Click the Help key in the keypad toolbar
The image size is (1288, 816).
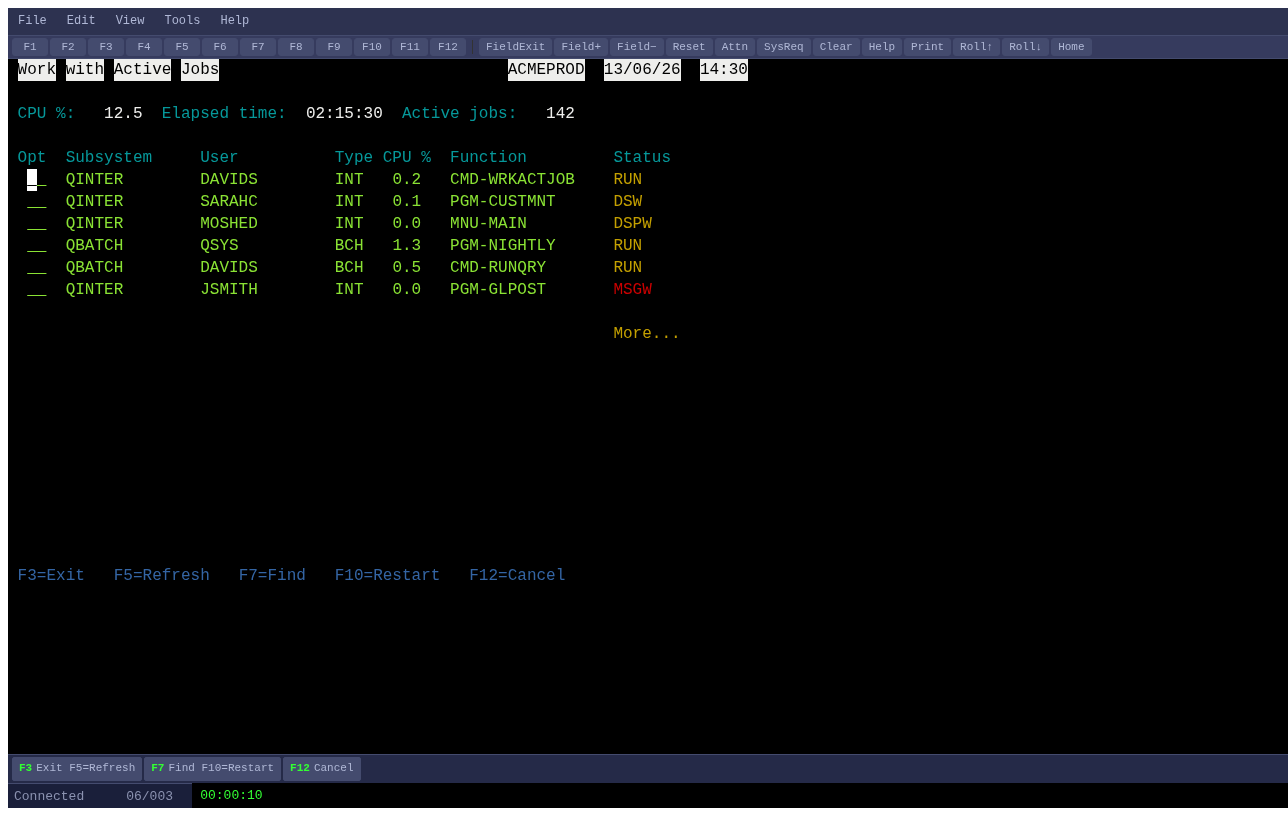[x=882, y=47]
